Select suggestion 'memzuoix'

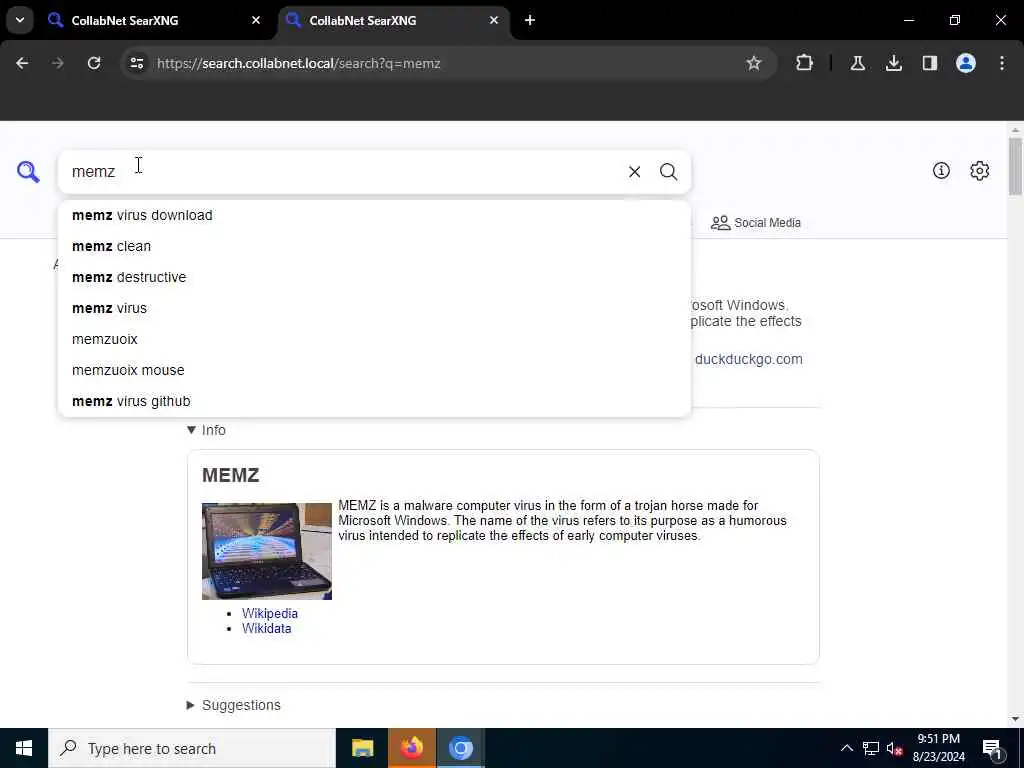point(374,340)
